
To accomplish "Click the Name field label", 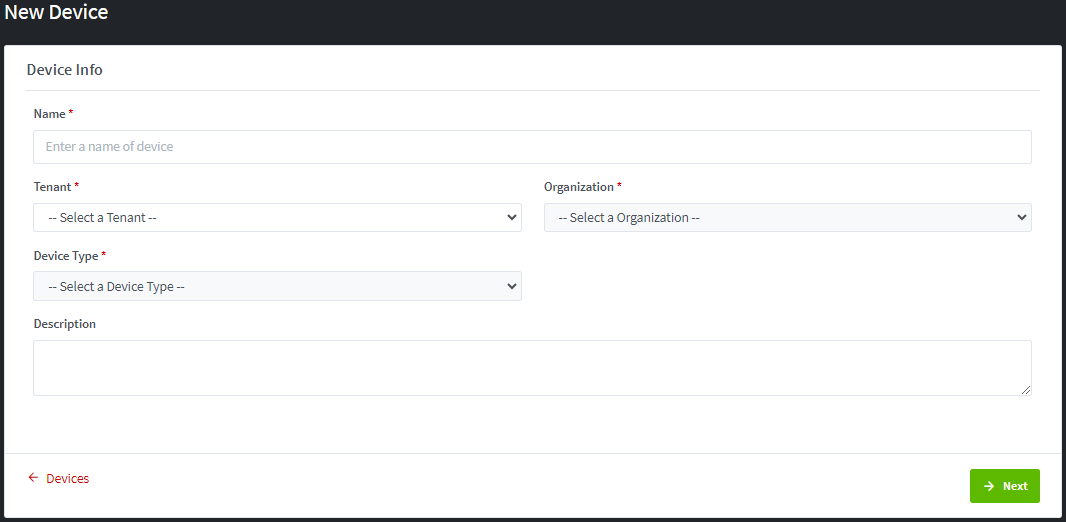I will point(49,114).
